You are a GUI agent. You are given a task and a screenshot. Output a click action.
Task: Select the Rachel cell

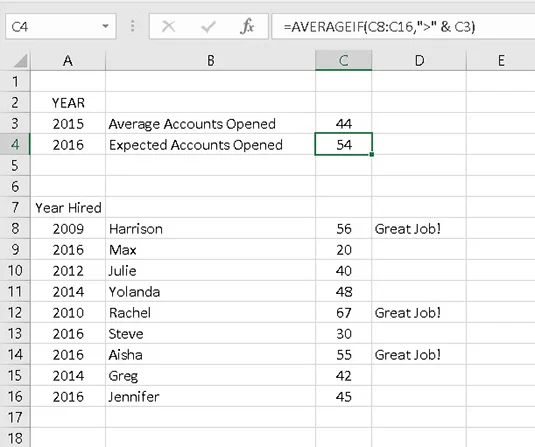click(211, 312)
